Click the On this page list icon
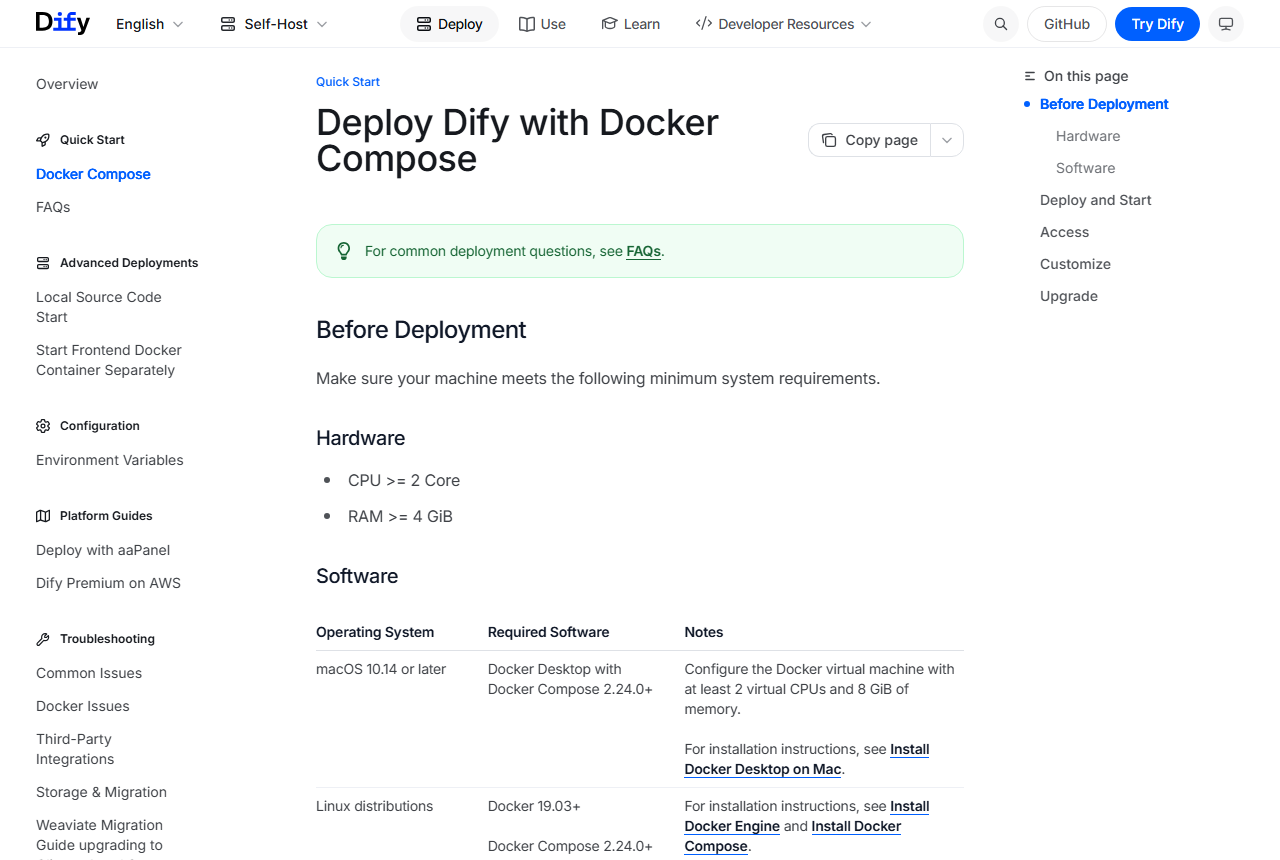Screen dimensions: 1280x860 click(1030, 76)
